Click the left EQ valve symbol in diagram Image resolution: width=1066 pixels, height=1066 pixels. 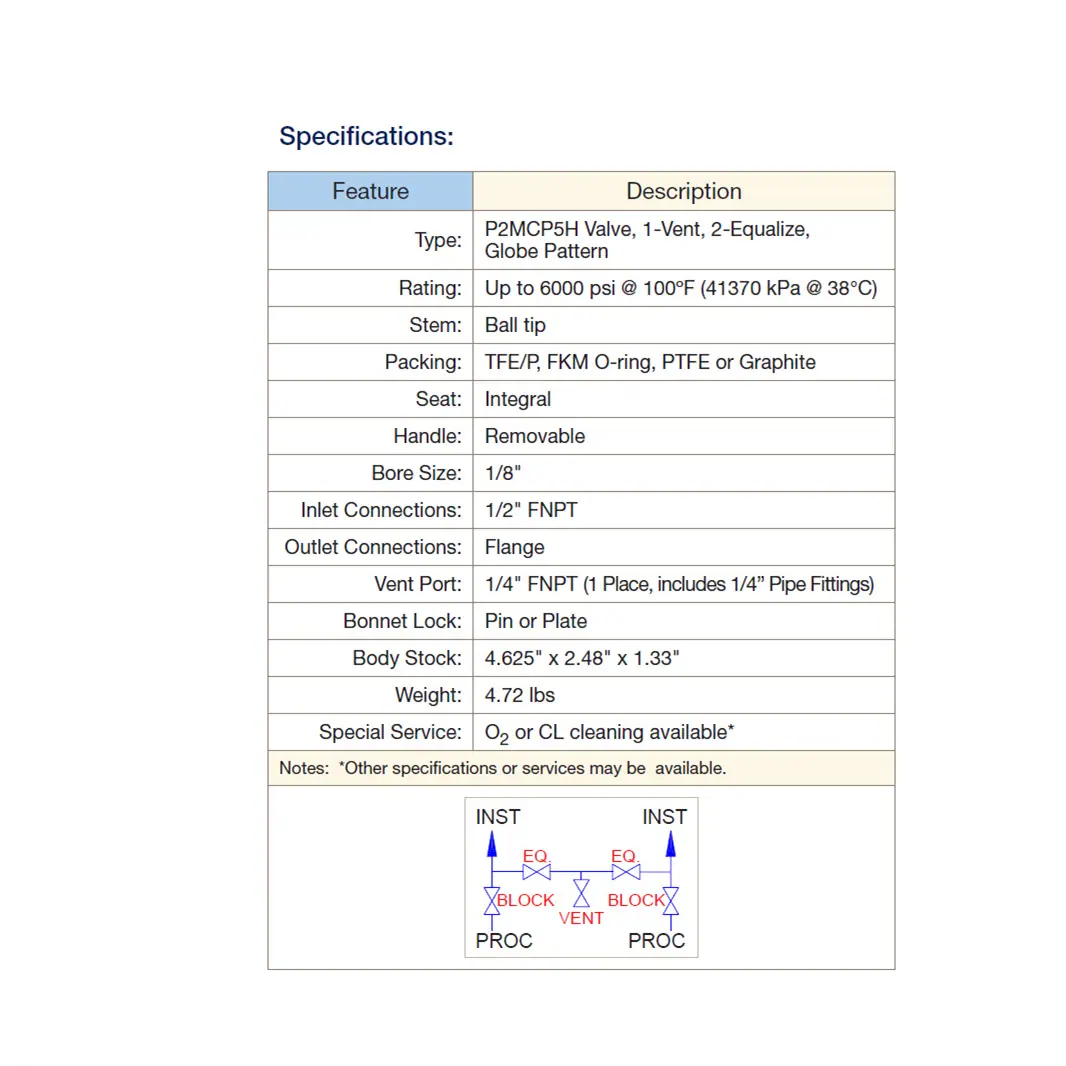point(536,872)
